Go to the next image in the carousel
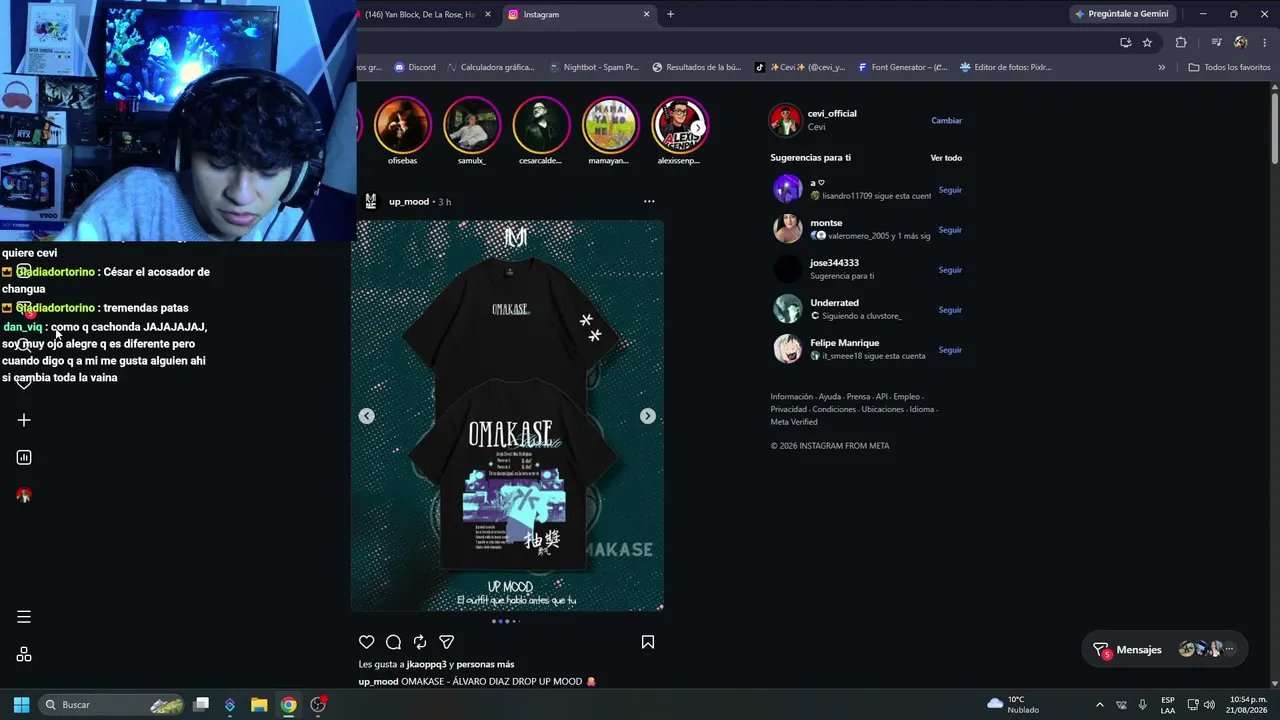Image resolution: width=1280 pixels, height=720 pixels. point(648,416)
